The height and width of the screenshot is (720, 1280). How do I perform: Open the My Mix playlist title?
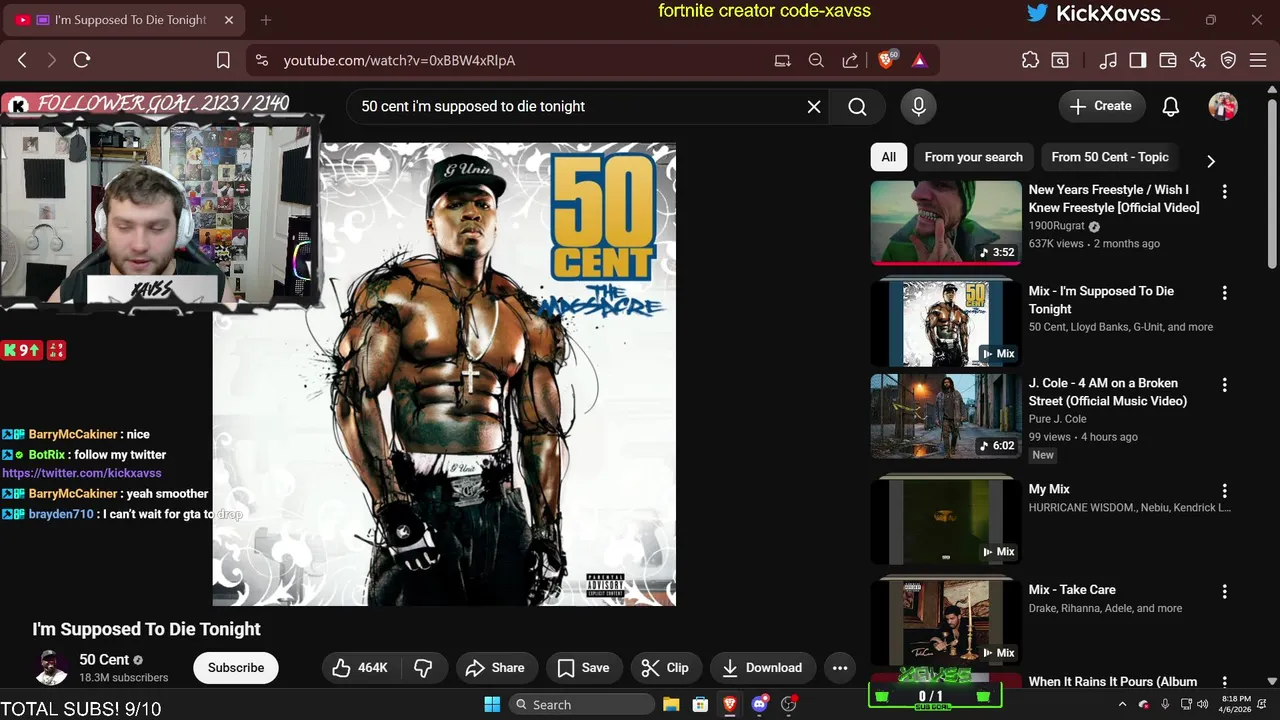pos(1049,489)
